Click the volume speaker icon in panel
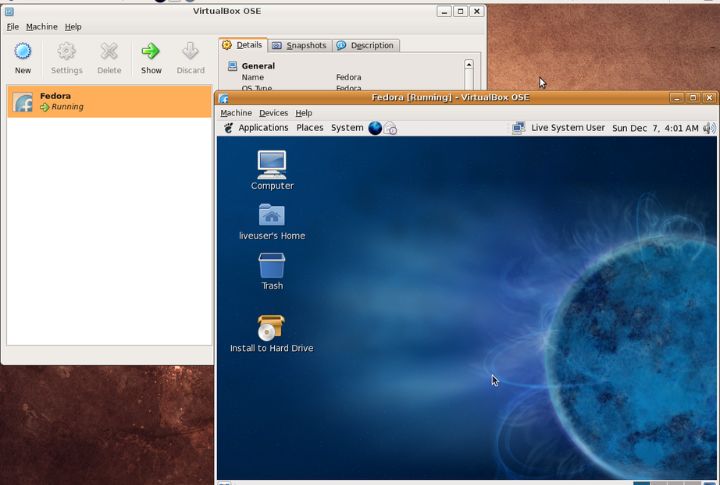This screenshot has height=485, width=720. (709, 128)
